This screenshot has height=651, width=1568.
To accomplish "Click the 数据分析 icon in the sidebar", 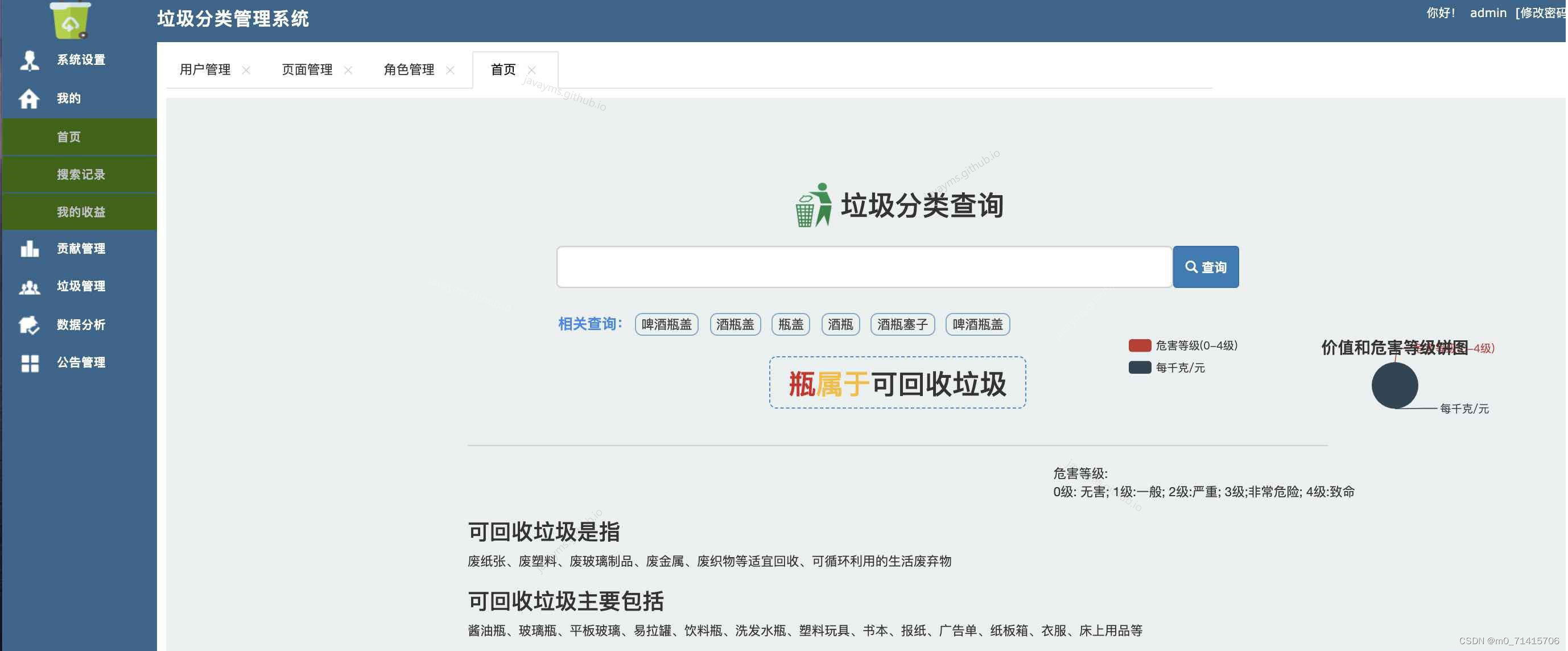I will coord(29,324).
